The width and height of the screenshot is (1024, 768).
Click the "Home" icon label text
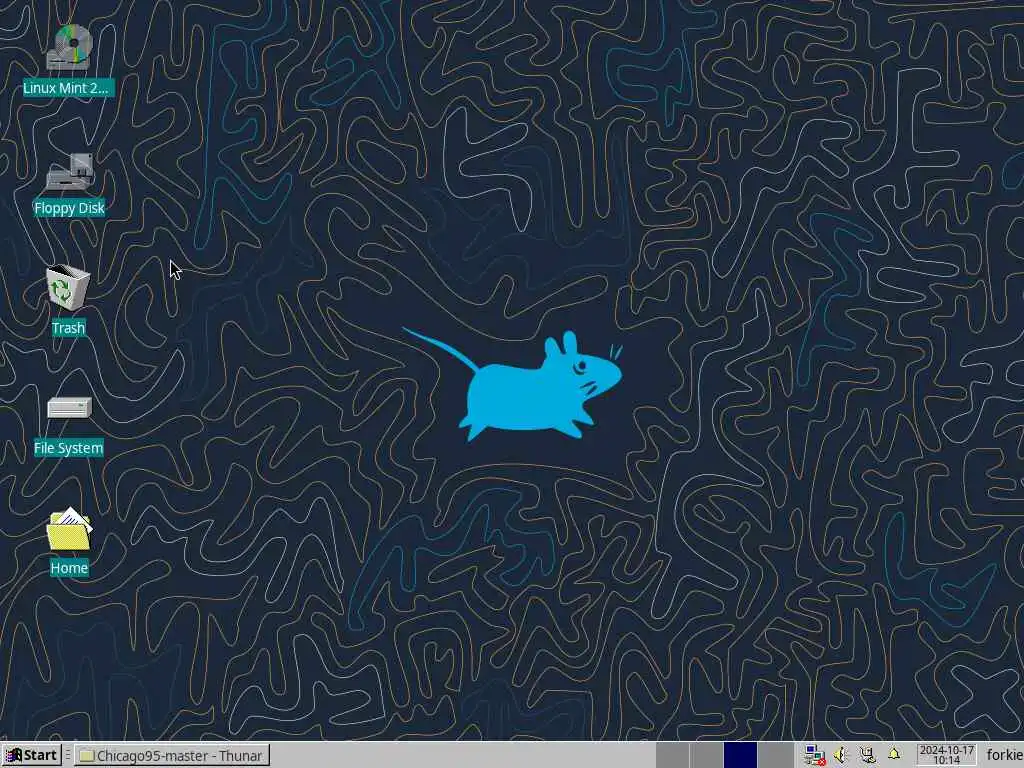69,568
